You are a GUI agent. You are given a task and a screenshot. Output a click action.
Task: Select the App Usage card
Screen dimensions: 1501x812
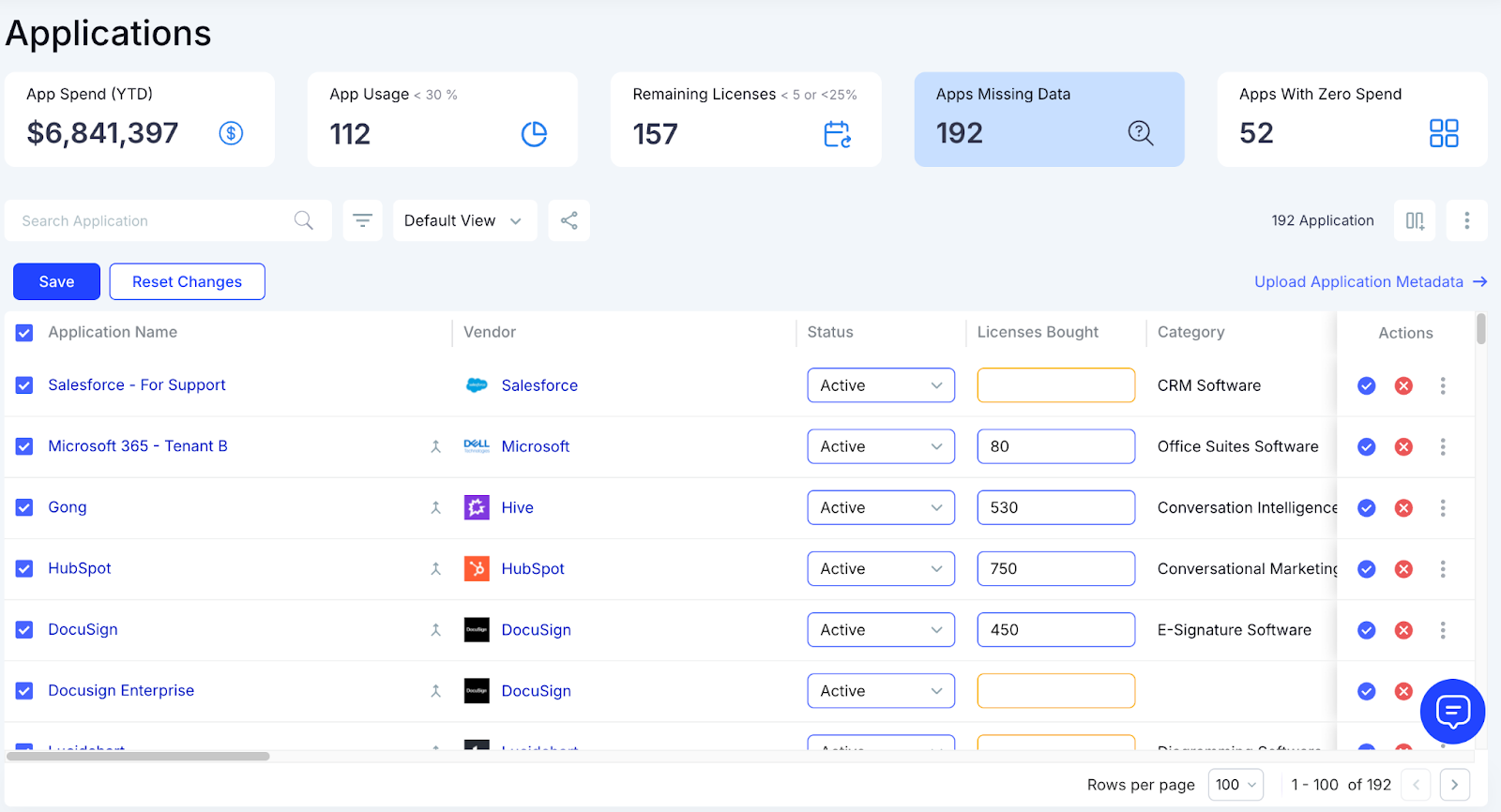pos(443,119)
